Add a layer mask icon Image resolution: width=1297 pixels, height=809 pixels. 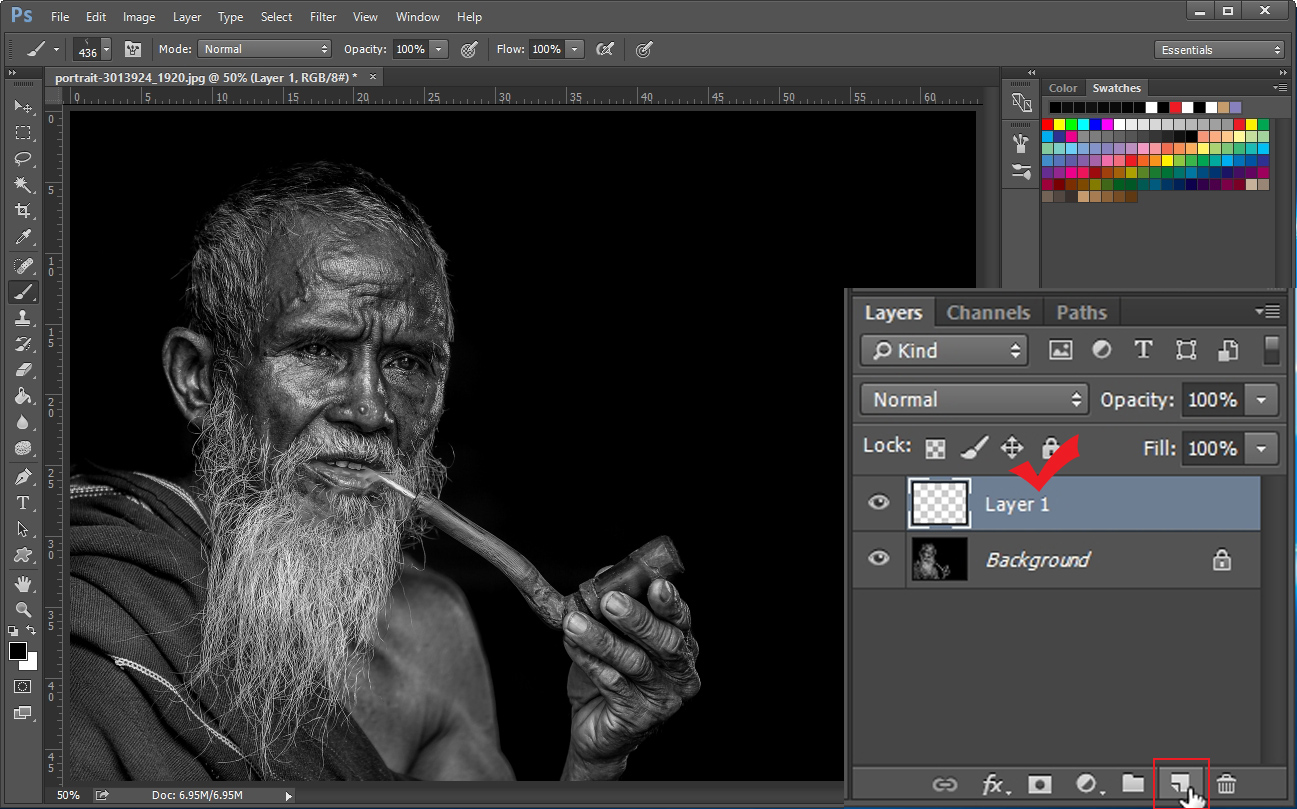1040,784
